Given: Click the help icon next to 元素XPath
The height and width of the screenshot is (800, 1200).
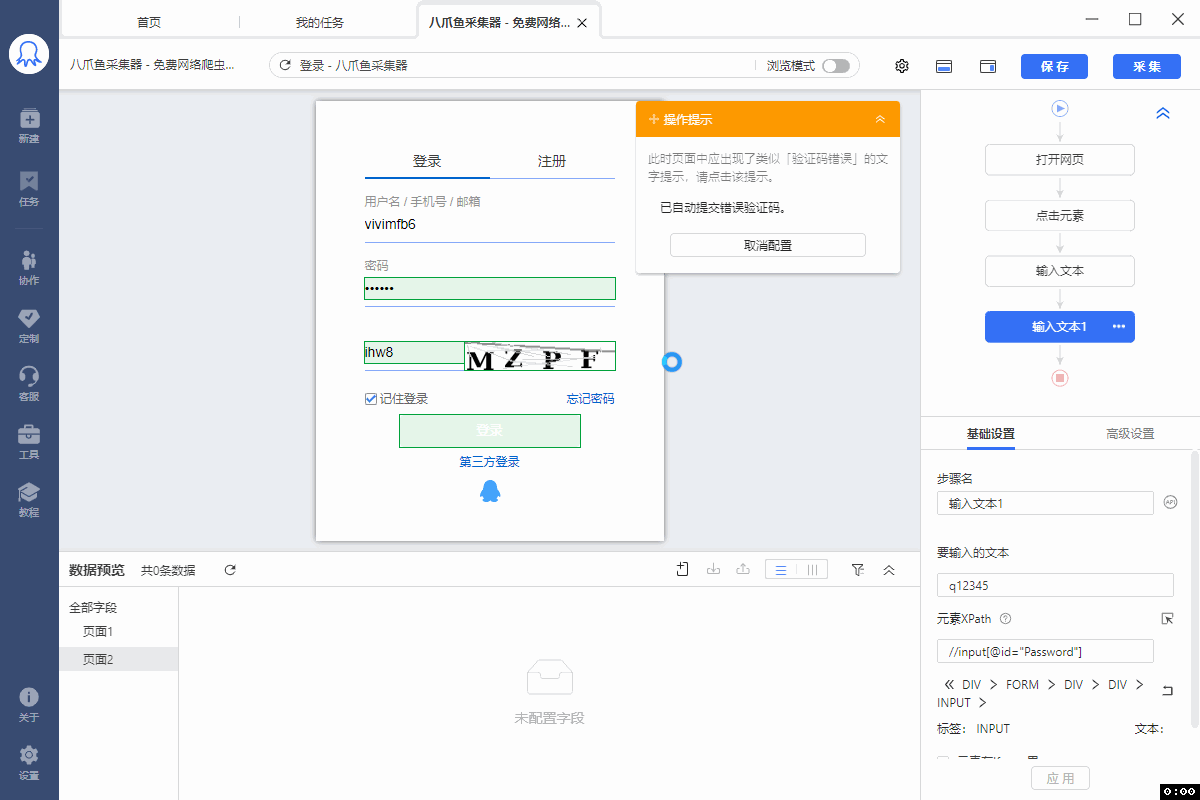Looking at the screenshot, I should click(x=1006, y=619).
